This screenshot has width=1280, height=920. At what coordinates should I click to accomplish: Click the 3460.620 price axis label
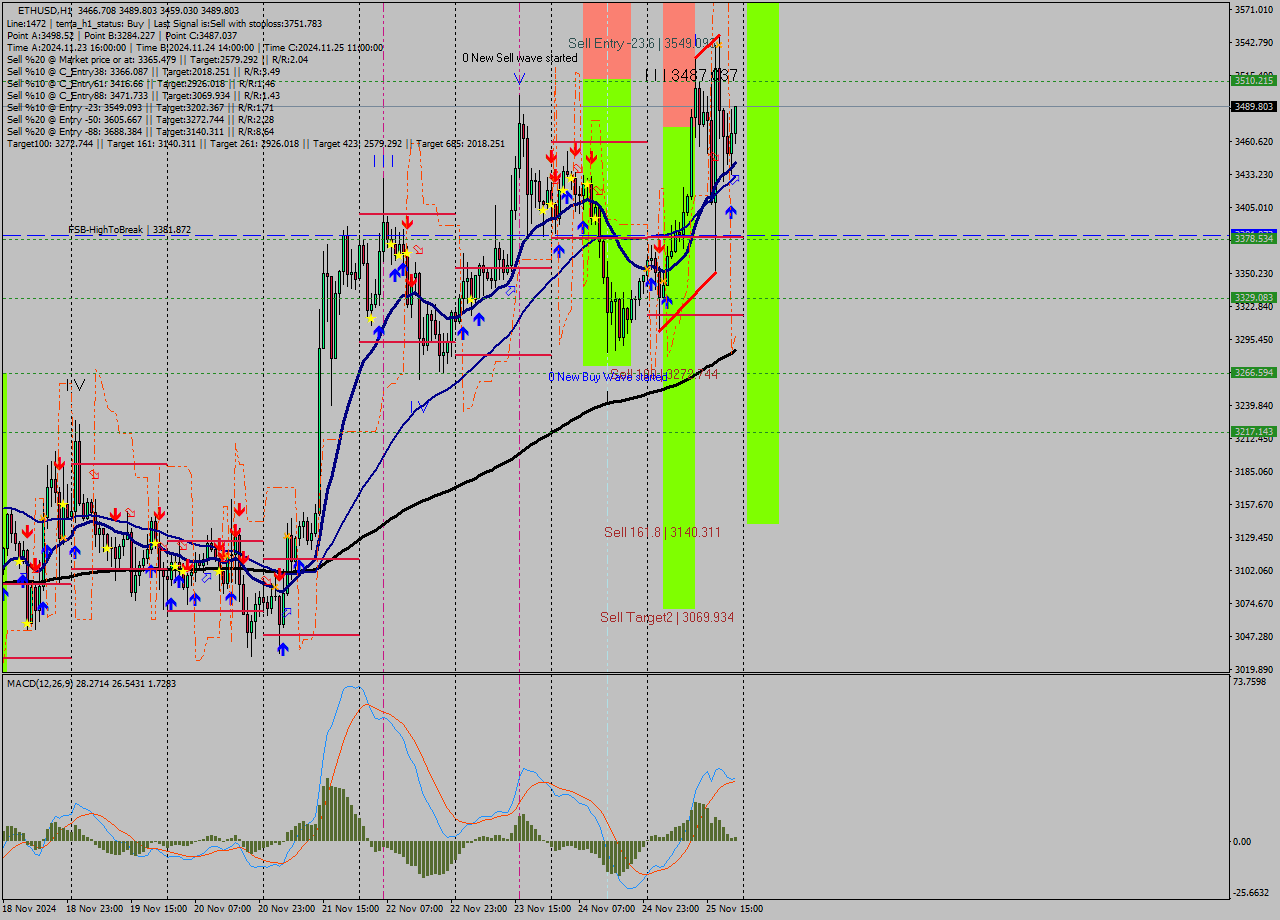[1254, 141]
